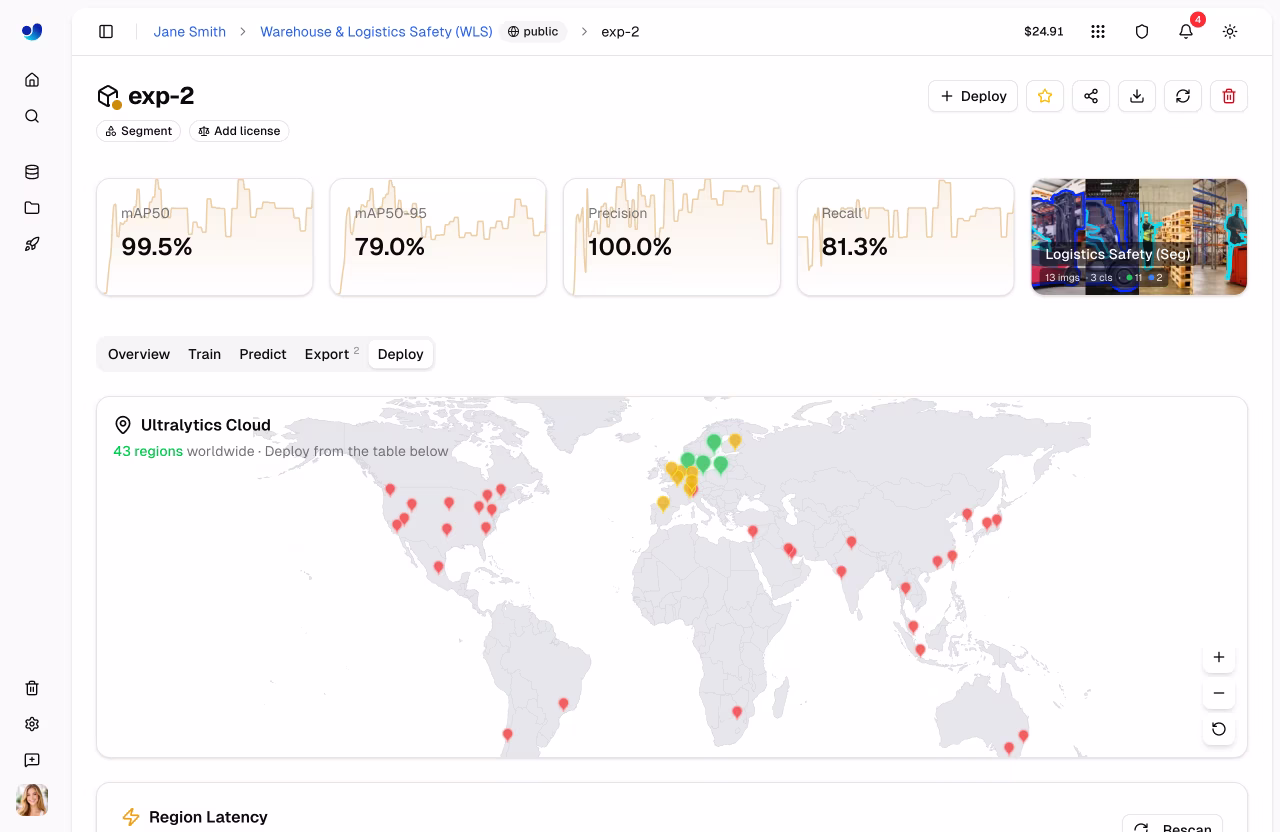Select the yellow Finland region pin

click(735, 440)
